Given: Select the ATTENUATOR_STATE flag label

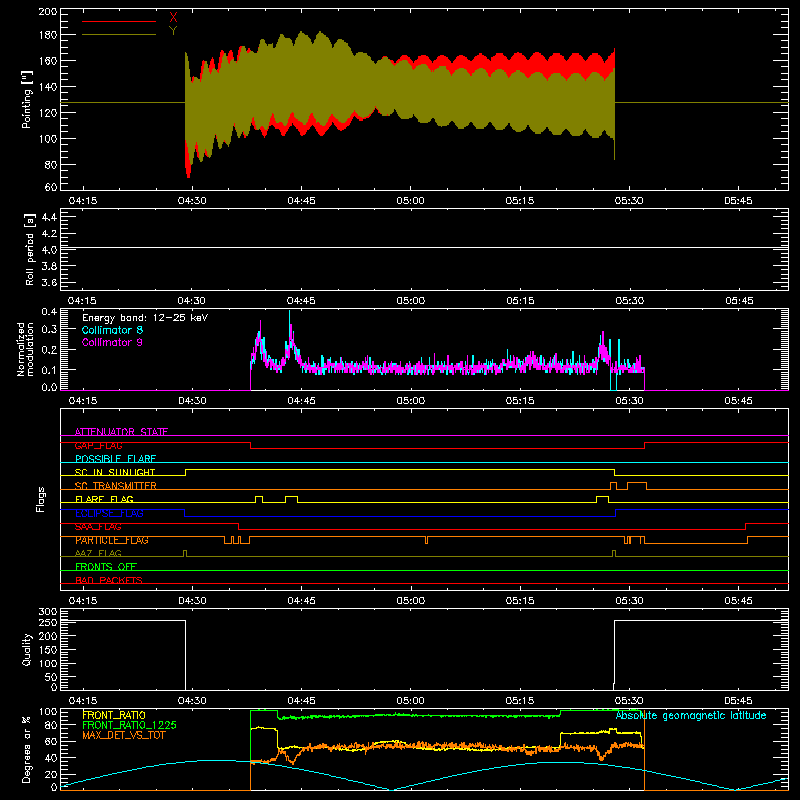Looking at the screenshot, I should click(x=121, y=432).
